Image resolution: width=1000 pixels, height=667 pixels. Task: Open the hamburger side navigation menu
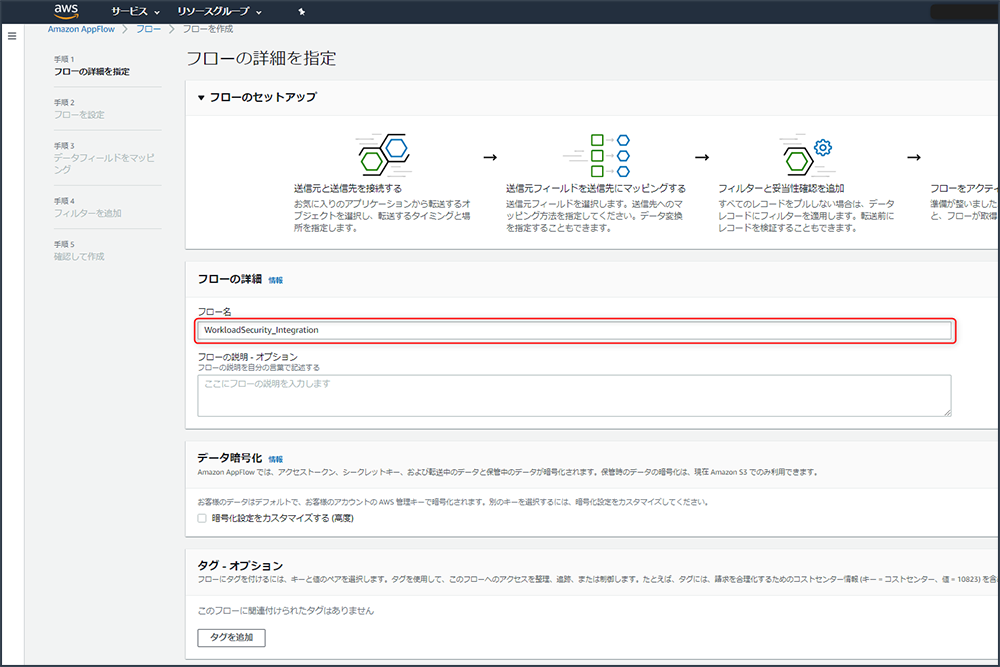click(x=12, y=36)
